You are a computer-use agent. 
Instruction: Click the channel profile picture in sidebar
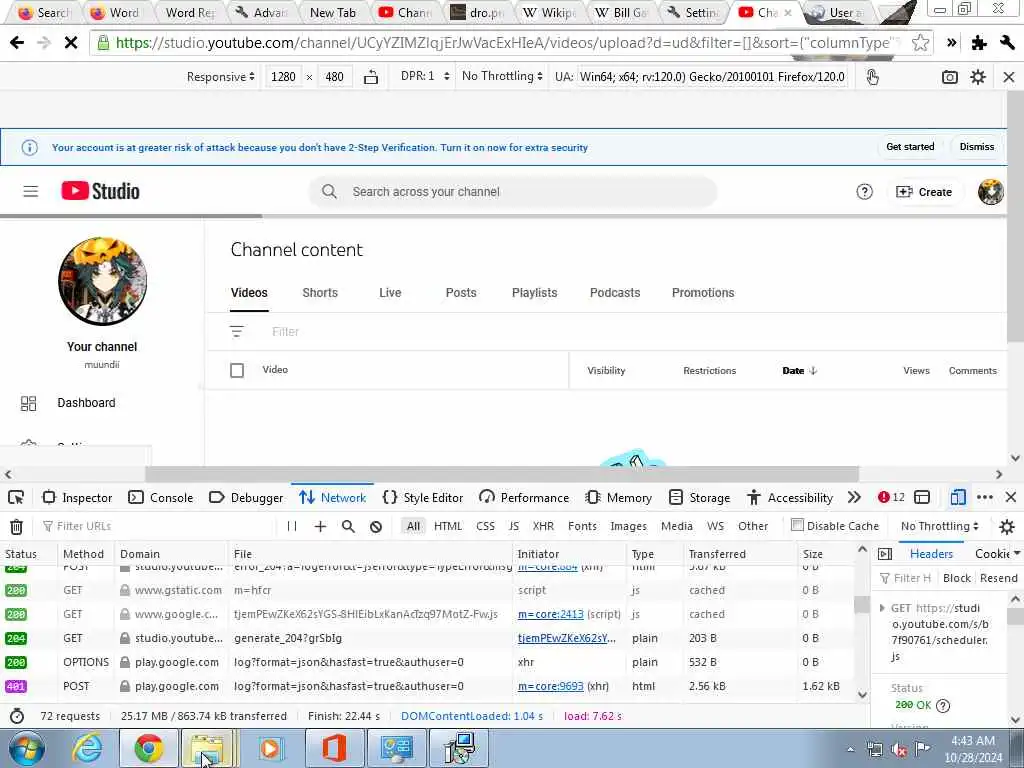102,281
